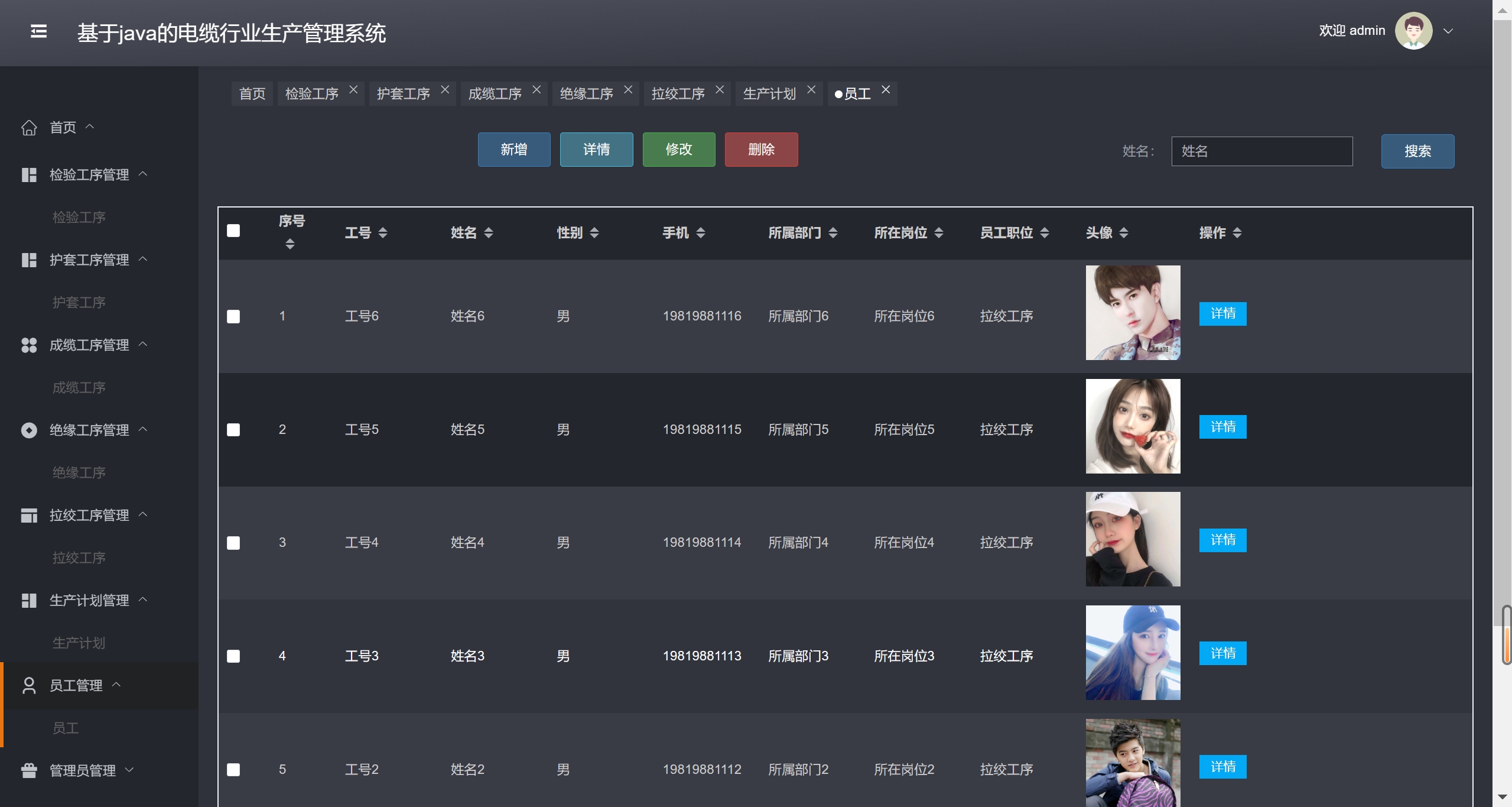Close the 绝缘工序 tab
1512x807 pixels.
pyautogui.click(x=628, y=89)
